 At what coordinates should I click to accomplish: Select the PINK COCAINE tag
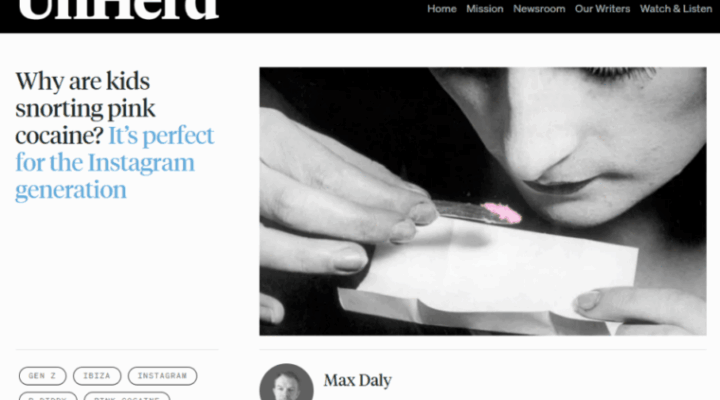click(x=127, y=396)
